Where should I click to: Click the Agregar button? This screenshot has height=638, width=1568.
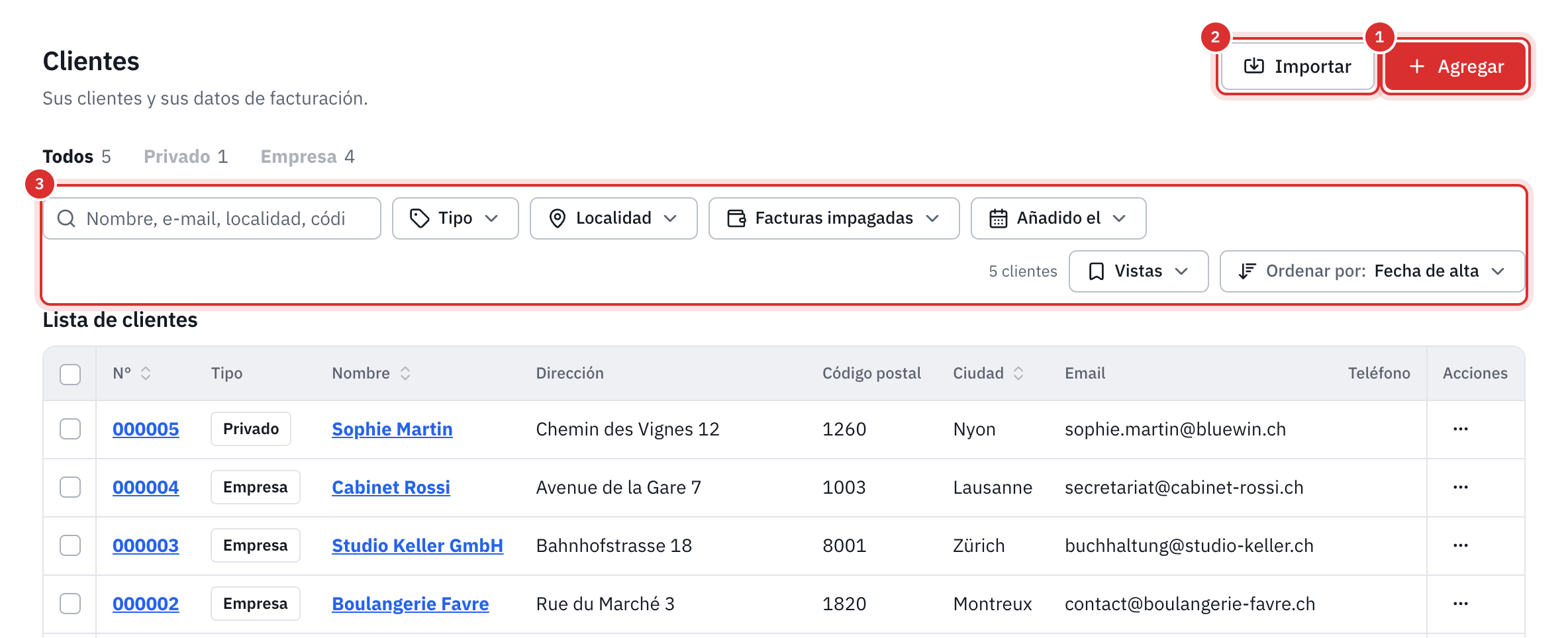tap(1455, 66)
